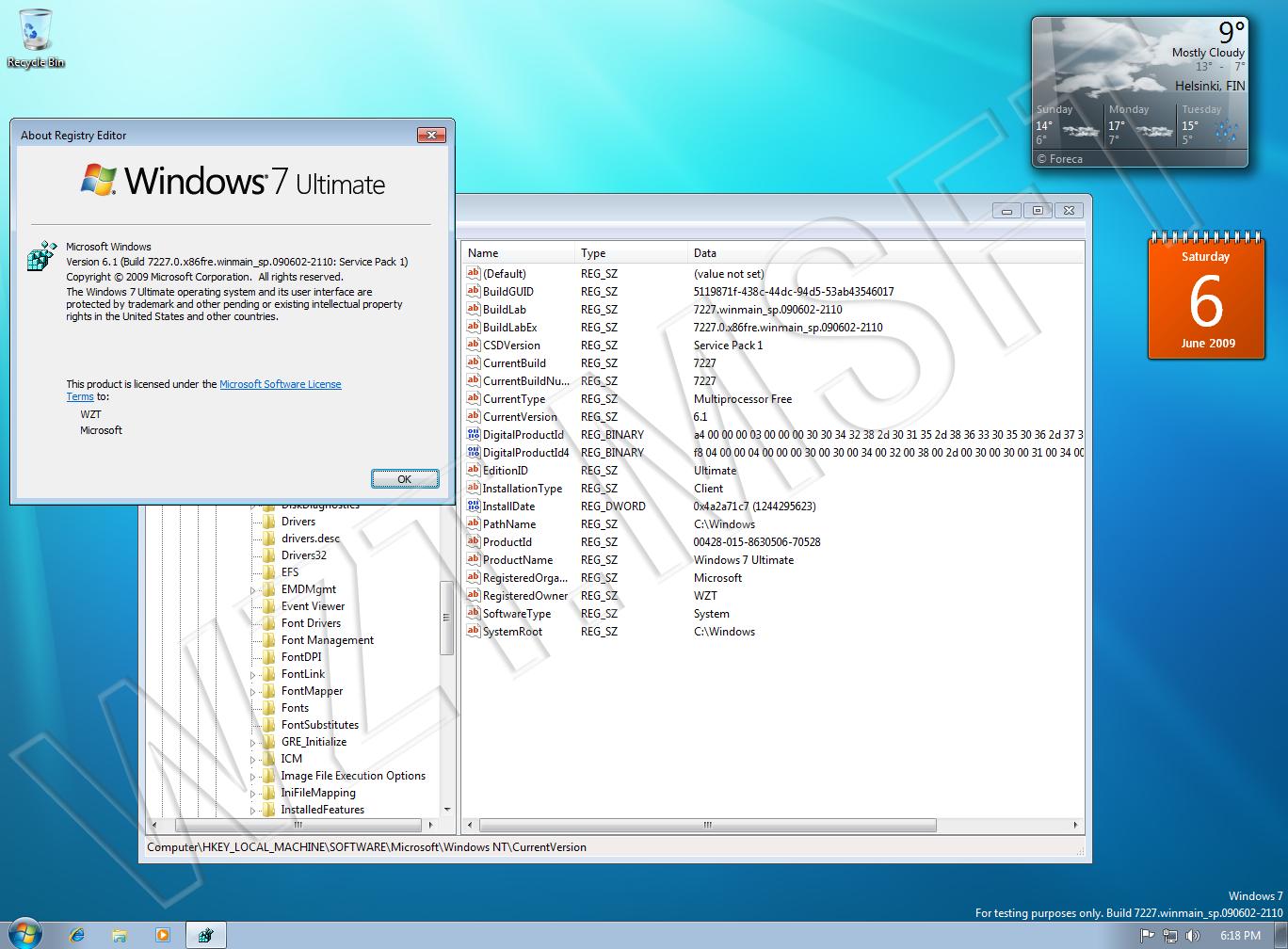Click the Microsoft Software License Terms link
The height and width of the screenshot is (949, 1288).
click(281, 384)
